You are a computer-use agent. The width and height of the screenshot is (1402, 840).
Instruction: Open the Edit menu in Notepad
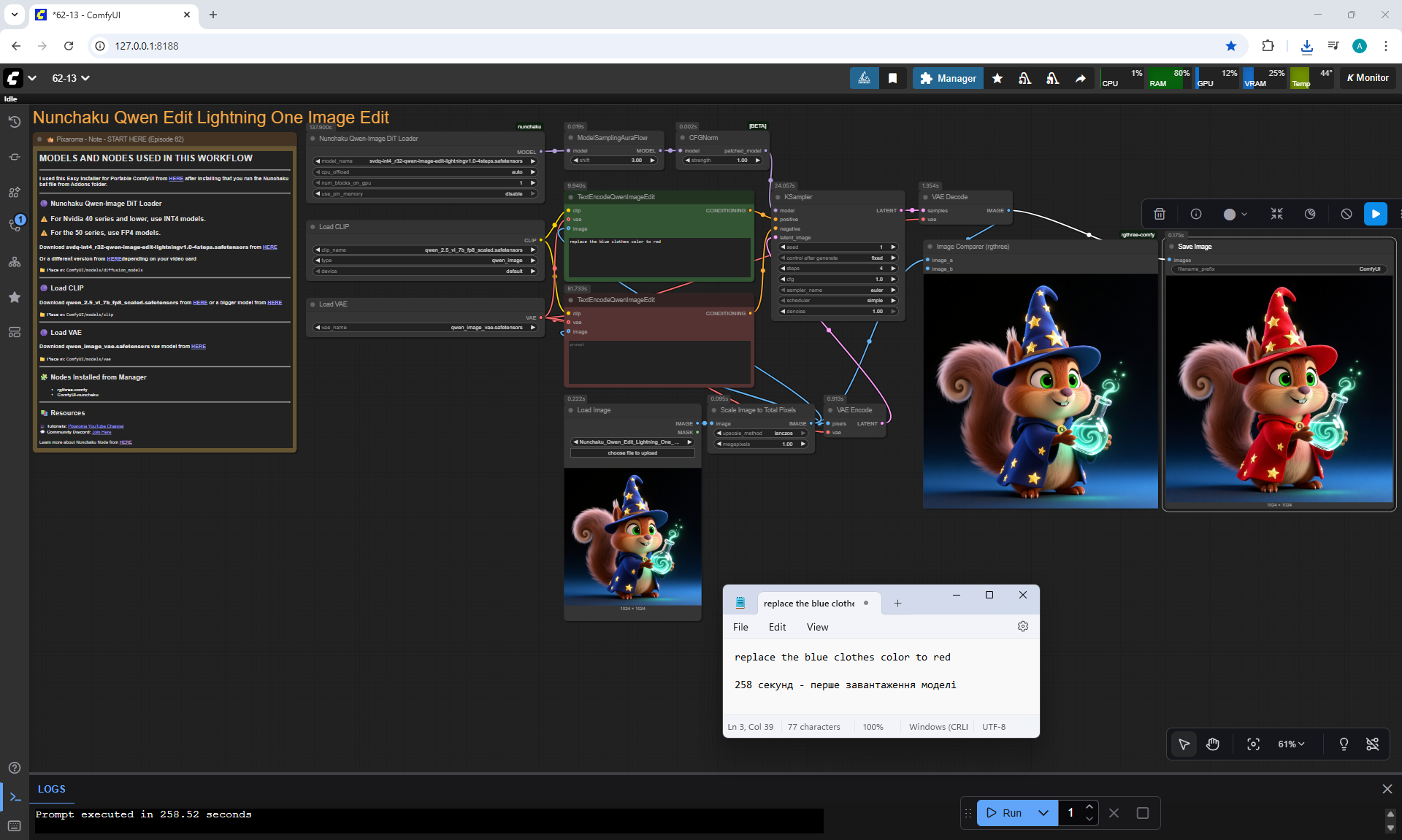777,627
